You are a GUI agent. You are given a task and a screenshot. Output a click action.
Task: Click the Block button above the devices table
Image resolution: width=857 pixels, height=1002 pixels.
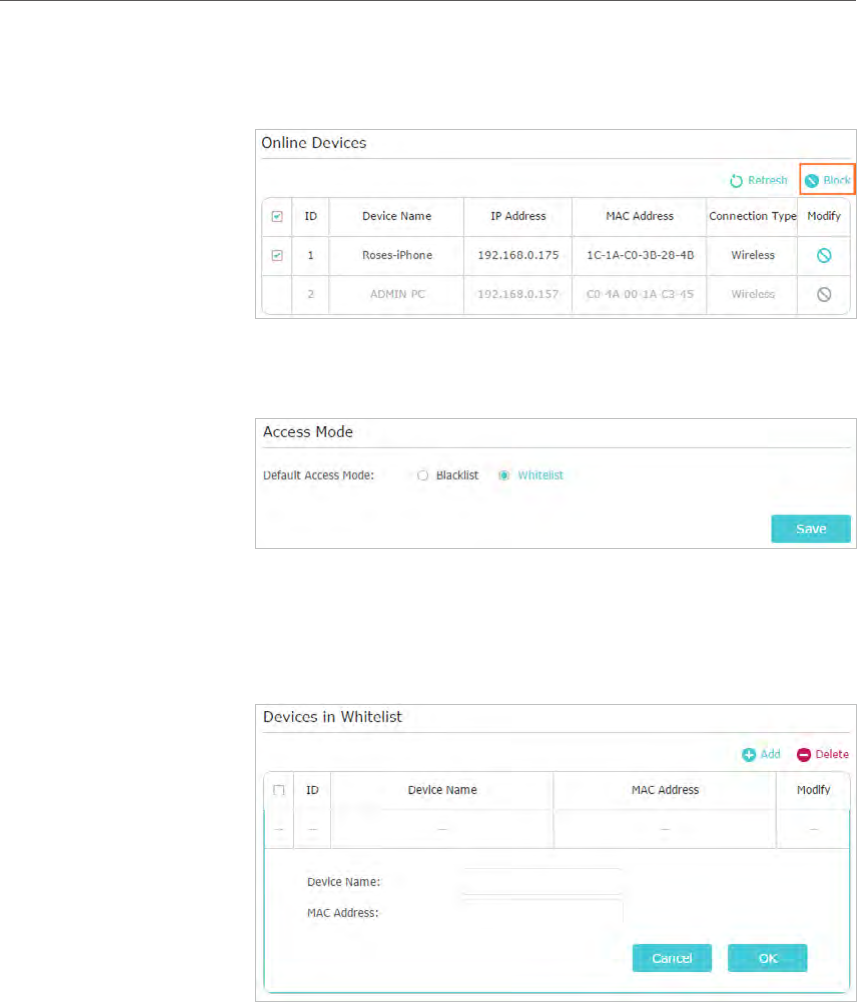[x=828, y=181]
